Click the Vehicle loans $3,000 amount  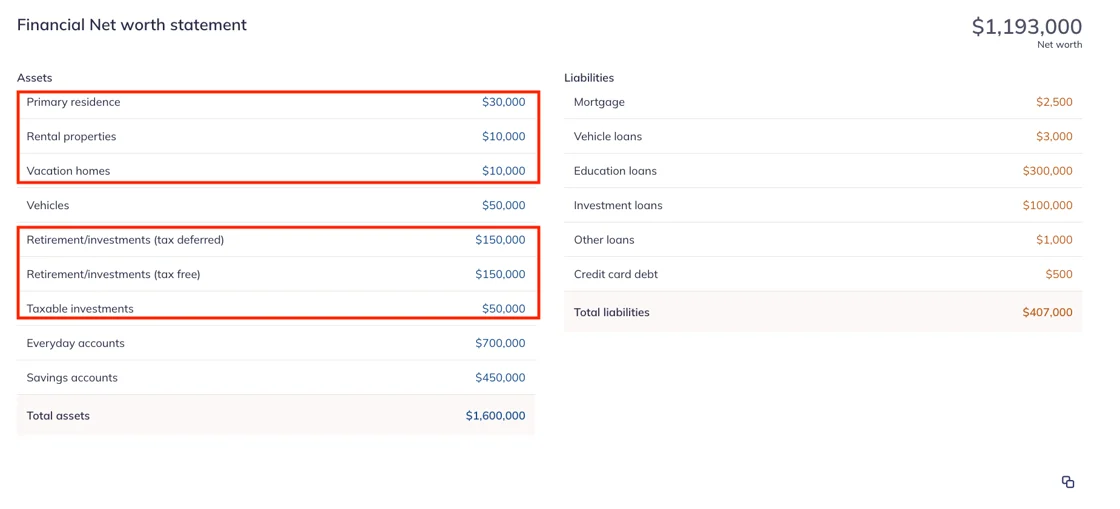1054,136
